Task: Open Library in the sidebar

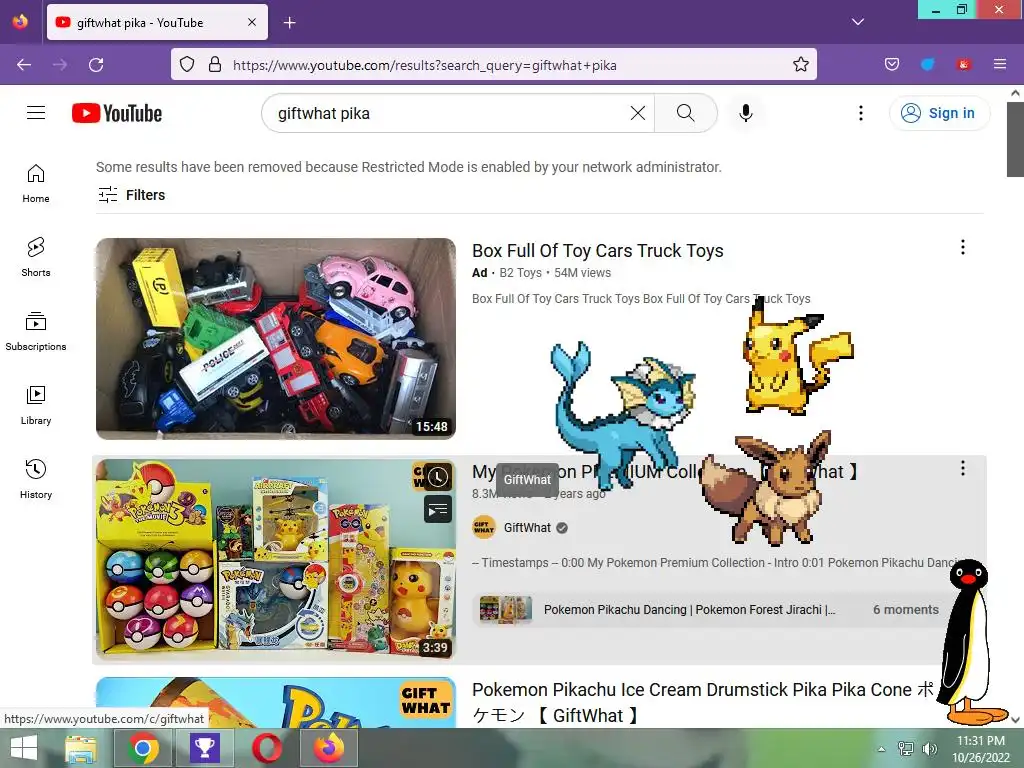Action: tap(36, 406)
